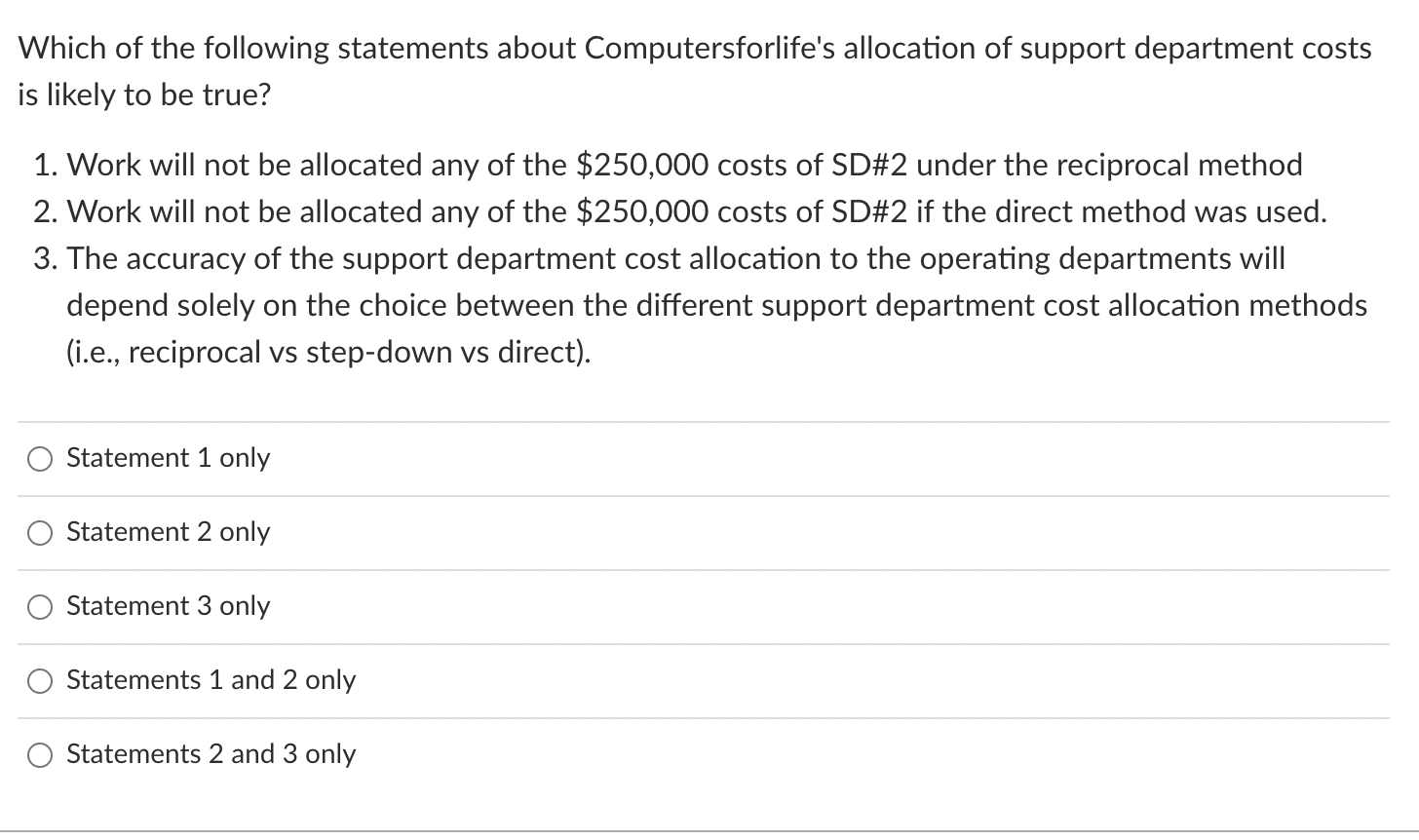The width and height of the screenshot is (1419, 840).
Task: Click the 'Statements 1 and 2 only' label text
Action: tap(210, 680)
